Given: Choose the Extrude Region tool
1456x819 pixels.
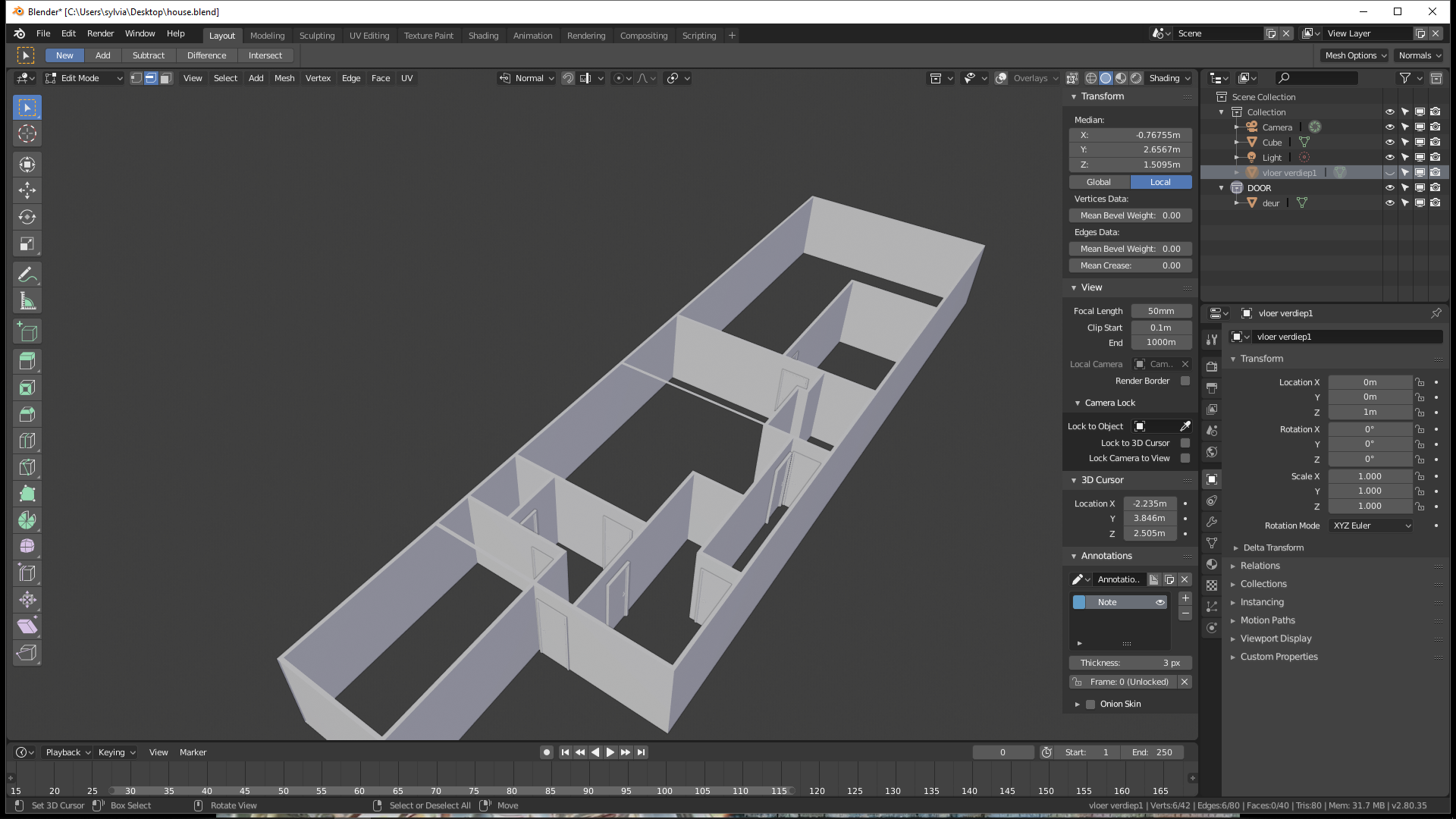Looking at the screenshot, I should tap(27, 361).
